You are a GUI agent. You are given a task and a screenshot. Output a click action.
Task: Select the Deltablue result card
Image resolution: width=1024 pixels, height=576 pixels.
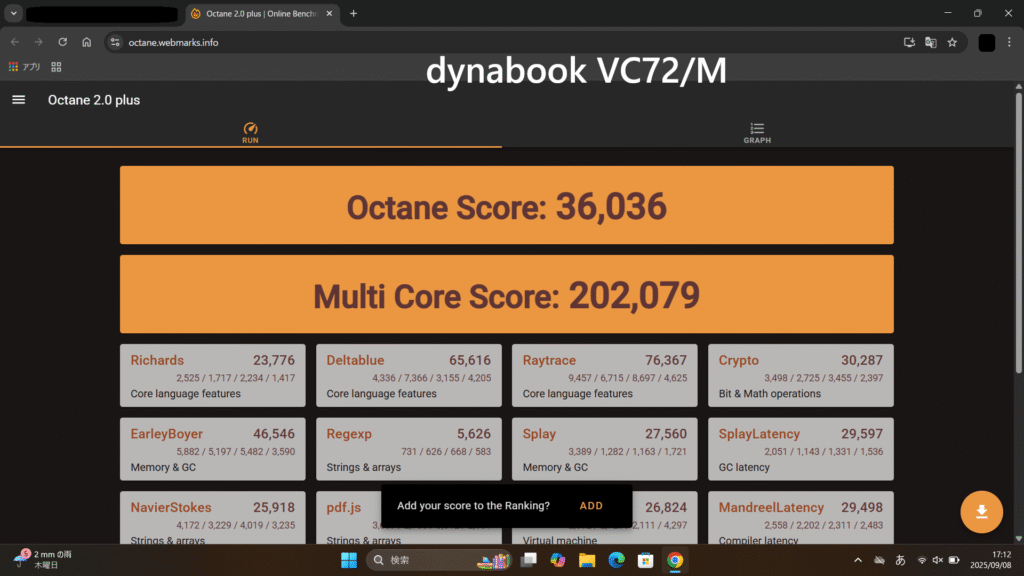tap(409, 376)
